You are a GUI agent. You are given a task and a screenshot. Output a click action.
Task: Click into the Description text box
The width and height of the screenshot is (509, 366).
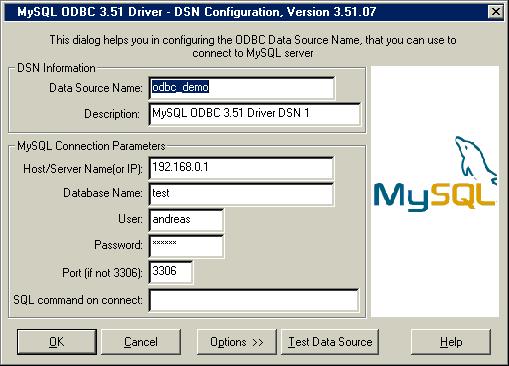click(x=254, y=114)
